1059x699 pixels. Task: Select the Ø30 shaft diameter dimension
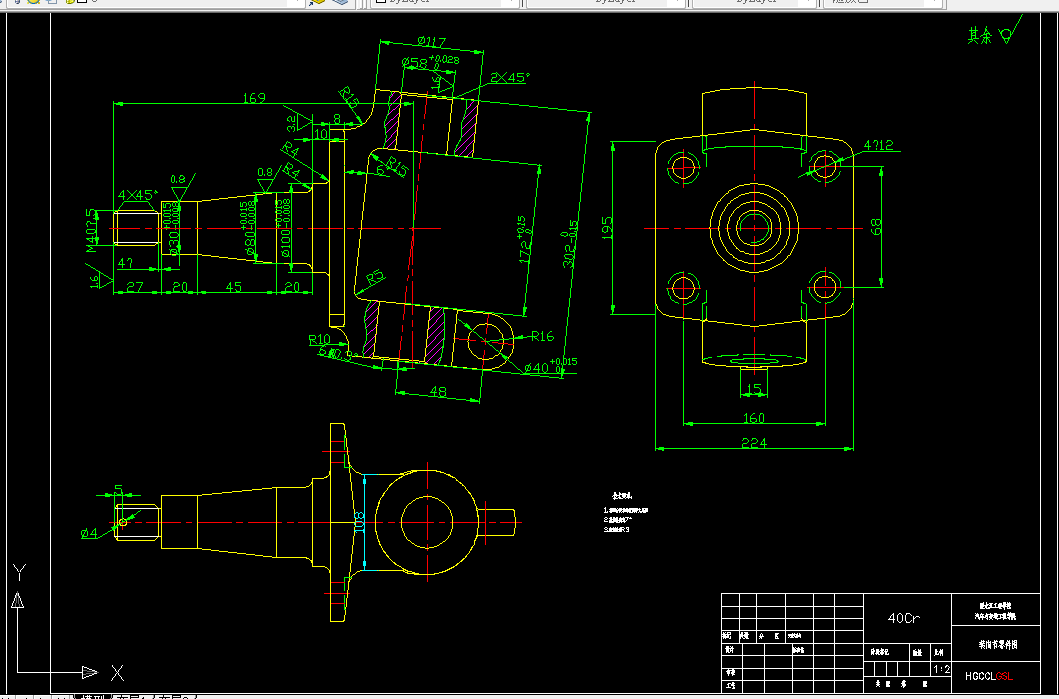pyautogui.click(x=172, y=229)
